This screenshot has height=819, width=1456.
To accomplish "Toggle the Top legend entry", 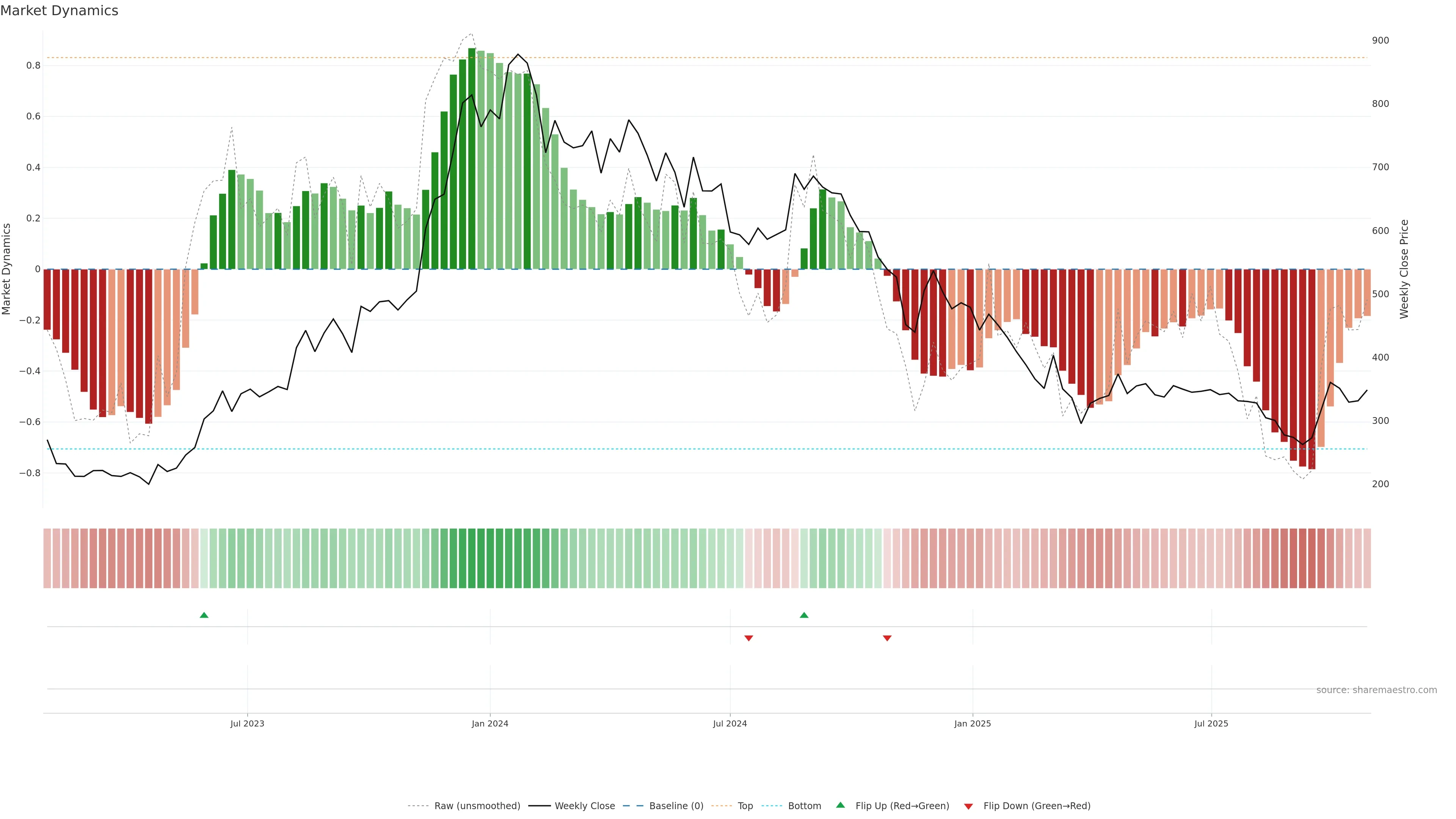I will (x=745, y=806).
